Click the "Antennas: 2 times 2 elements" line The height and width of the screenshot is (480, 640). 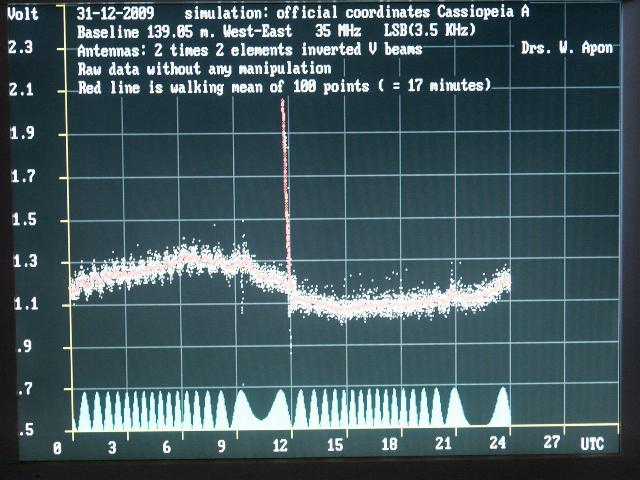[x=185, y=51]
